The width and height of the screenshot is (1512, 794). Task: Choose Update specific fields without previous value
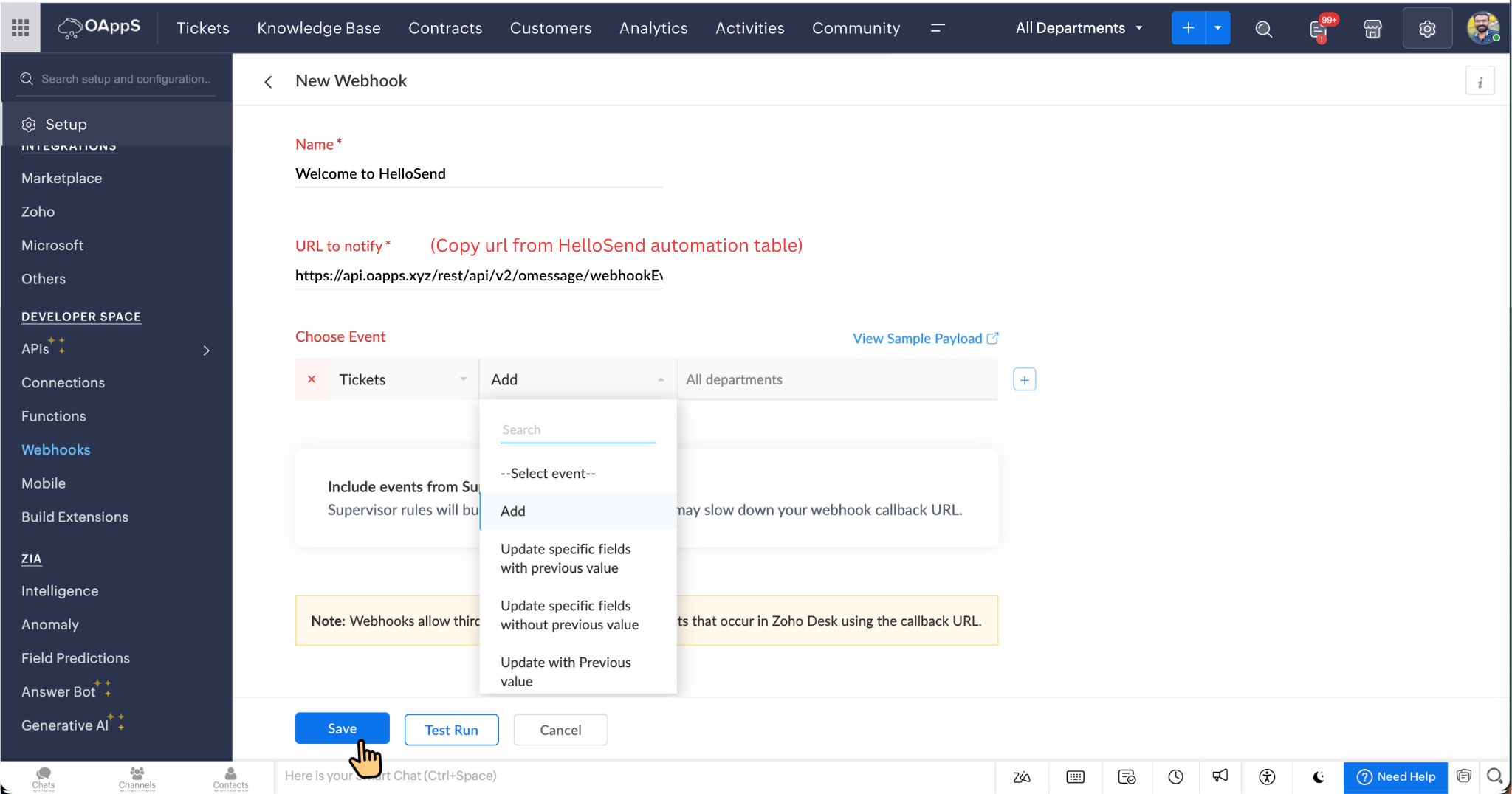point(578,615)
